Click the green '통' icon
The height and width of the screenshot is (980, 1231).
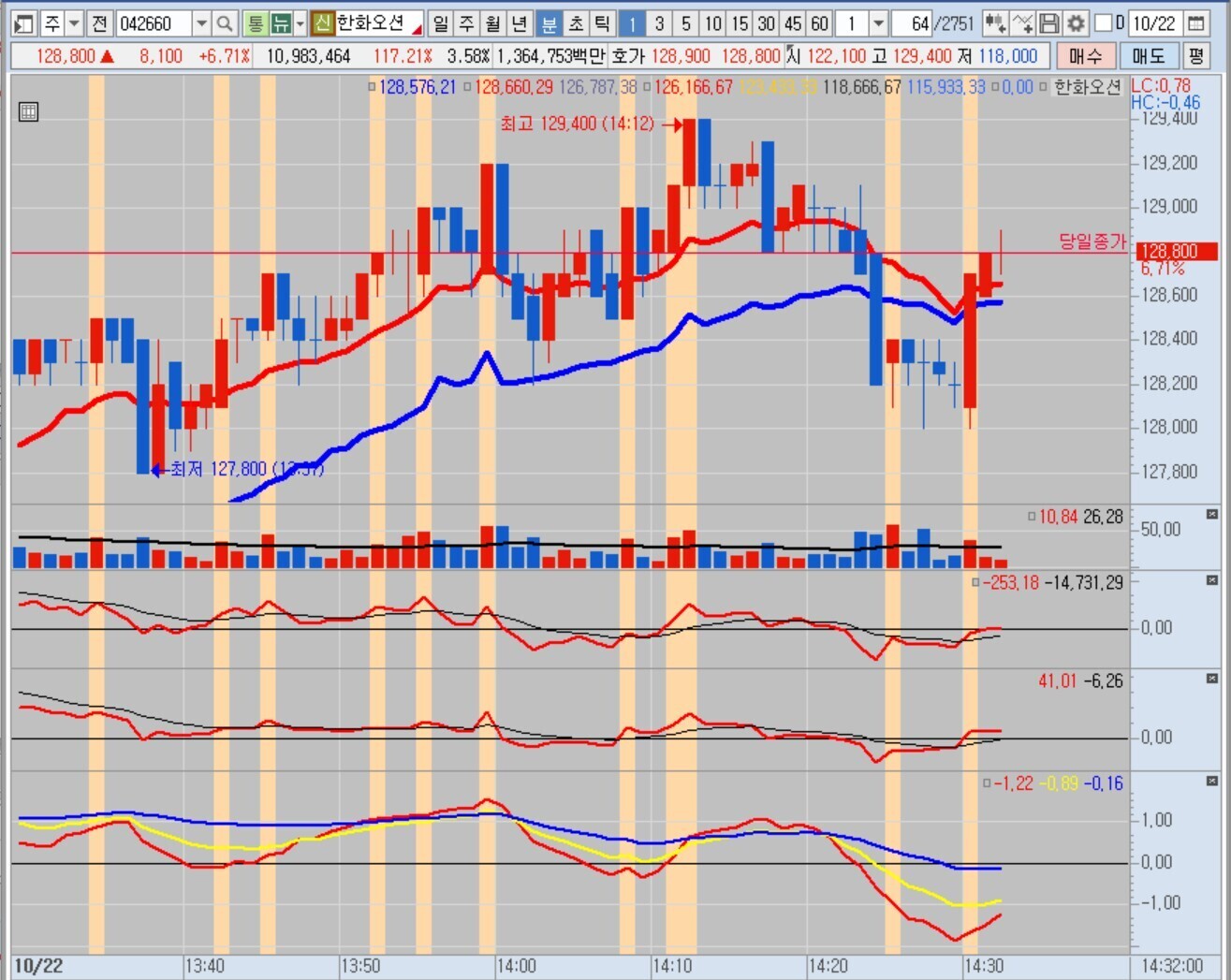coord(255,23)
